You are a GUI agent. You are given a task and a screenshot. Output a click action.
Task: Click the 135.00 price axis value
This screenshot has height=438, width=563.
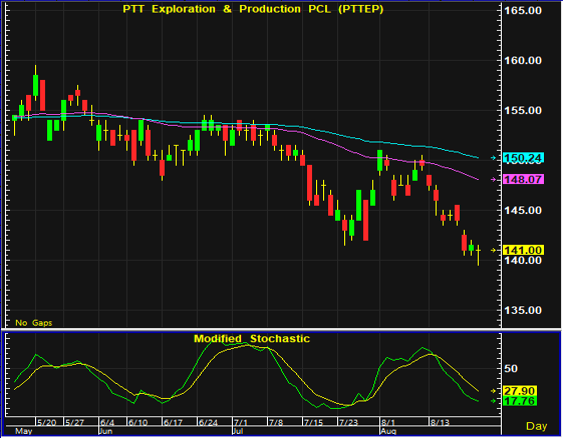pyautogui.click(x=523, y=310)
